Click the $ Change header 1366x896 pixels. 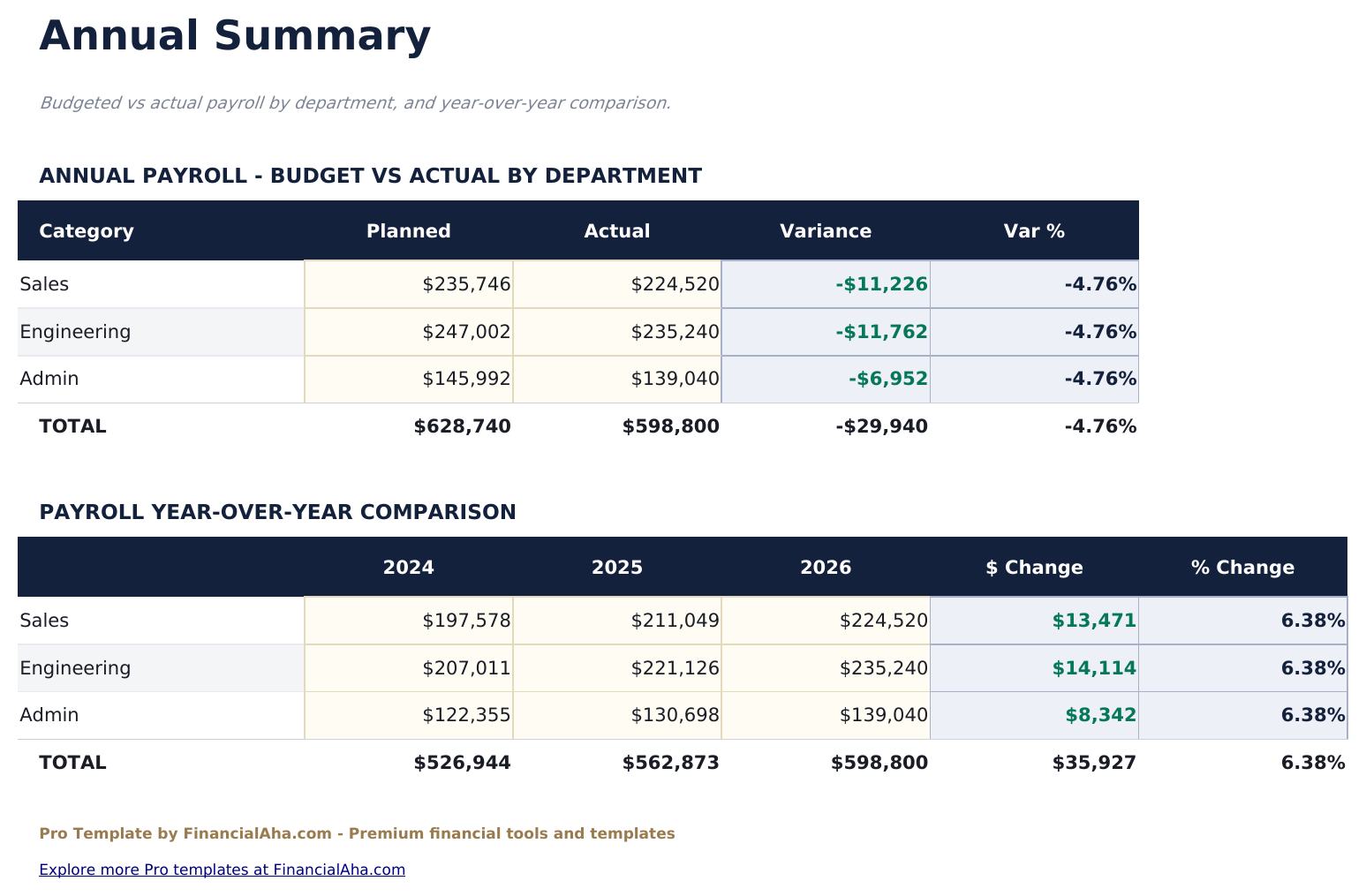1035,567
